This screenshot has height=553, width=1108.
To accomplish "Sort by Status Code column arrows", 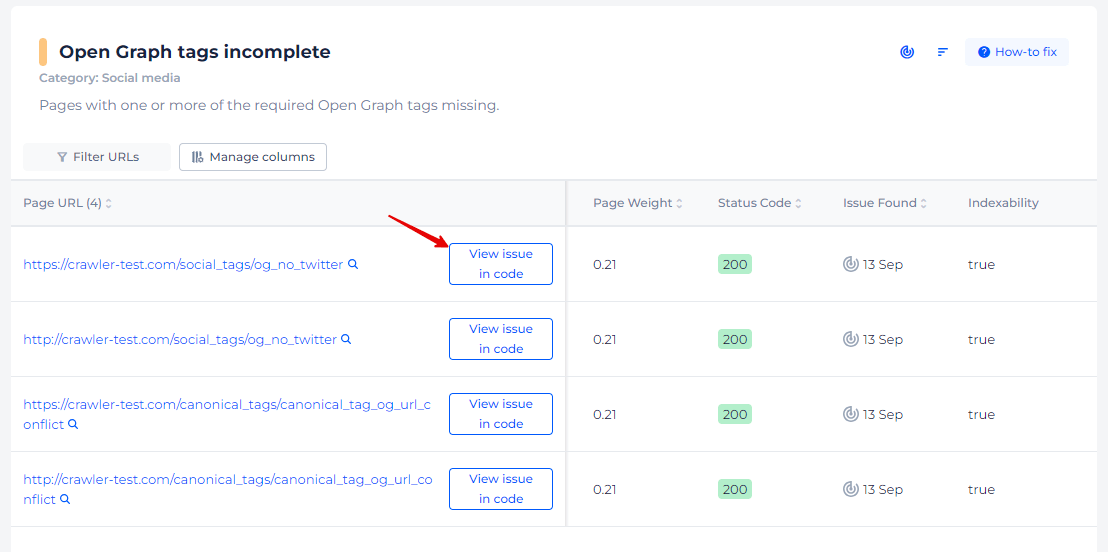I will coord(798,203).
